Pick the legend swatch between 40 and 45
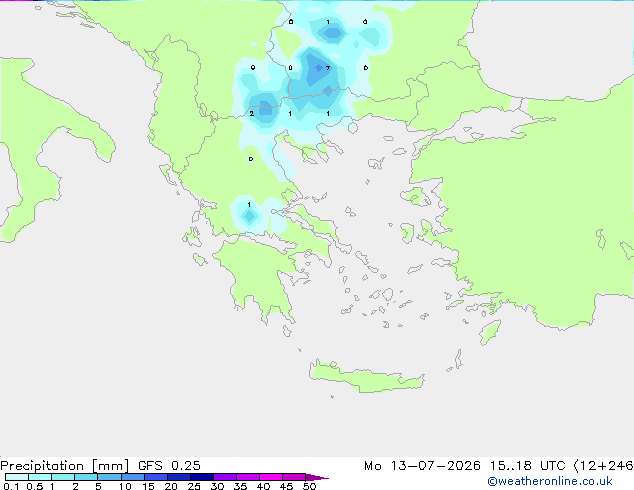This screenshot has width=634, height=490. 271,477
